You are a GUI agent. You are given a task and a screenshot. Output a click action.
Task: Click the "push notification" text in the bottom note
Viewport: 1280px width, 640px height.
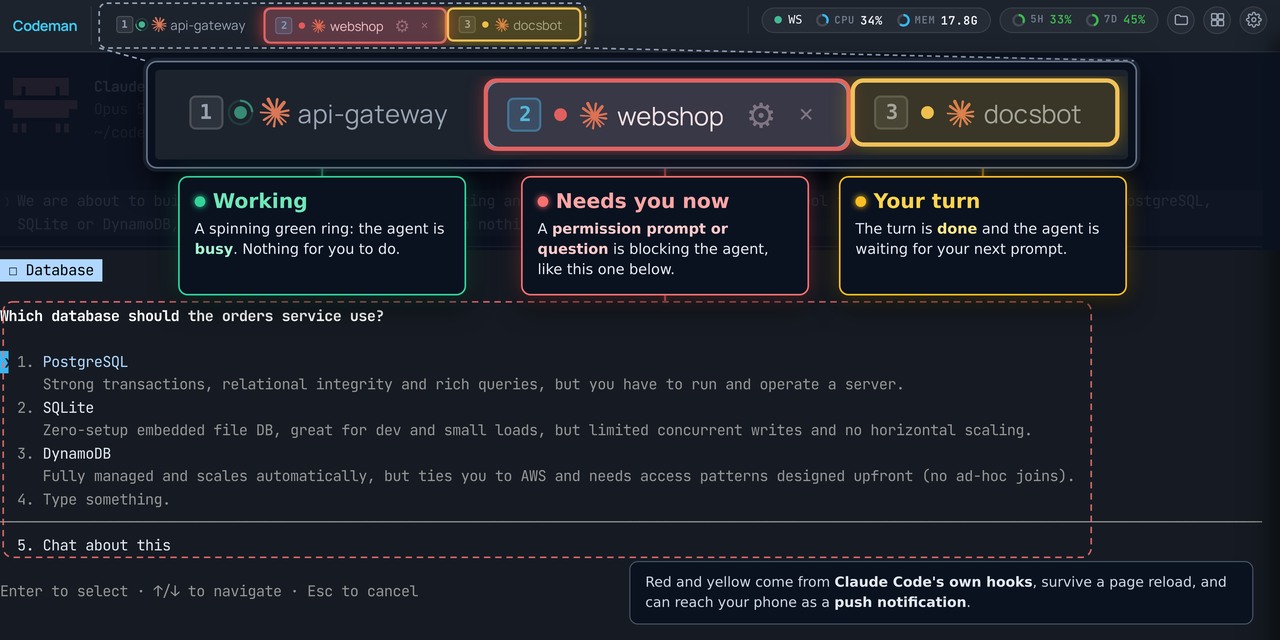pos(900,602)
